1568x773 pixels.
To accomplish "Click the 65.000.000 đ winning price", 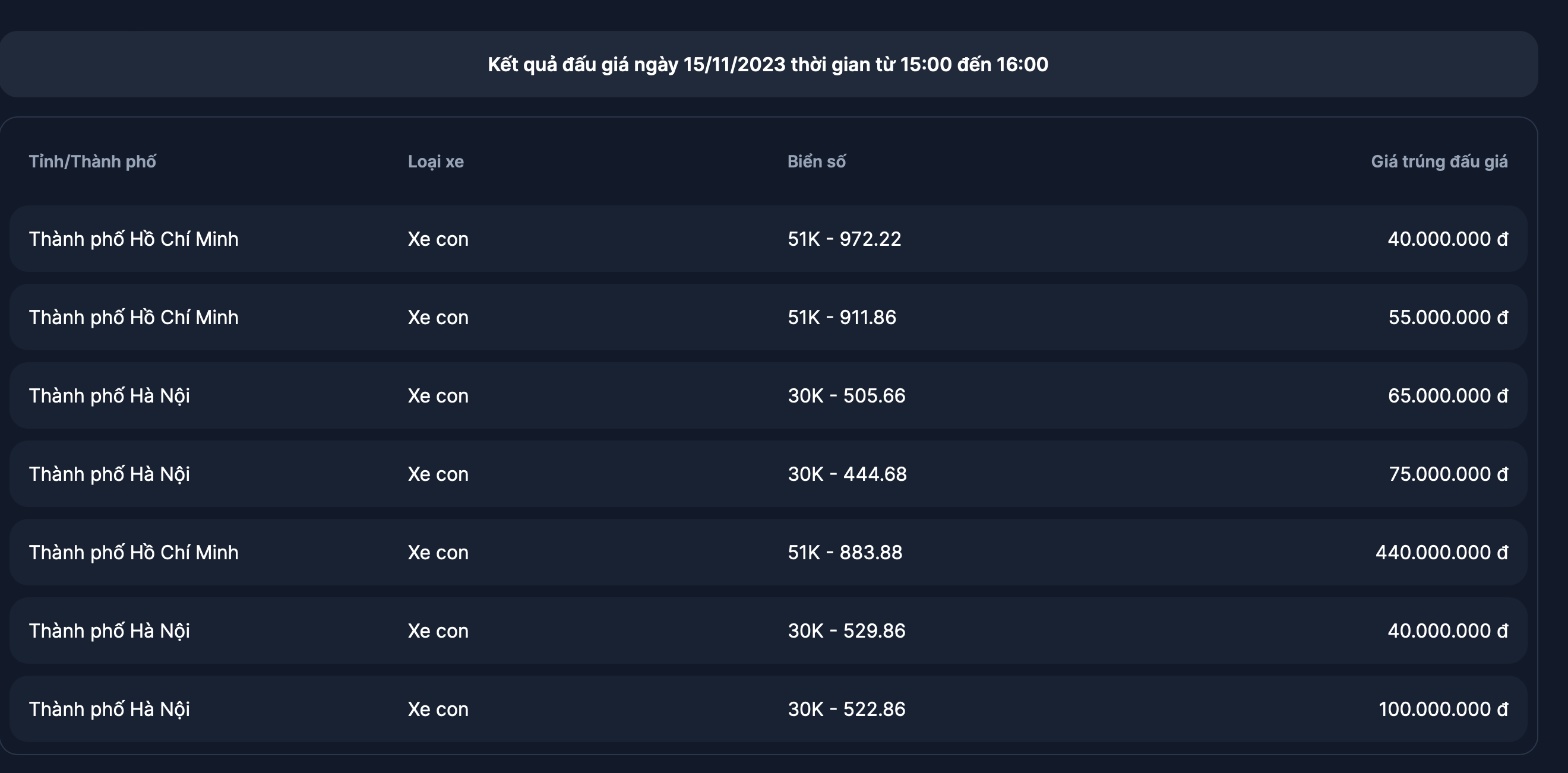I will pyautogui.click(x=1447, y=395).
